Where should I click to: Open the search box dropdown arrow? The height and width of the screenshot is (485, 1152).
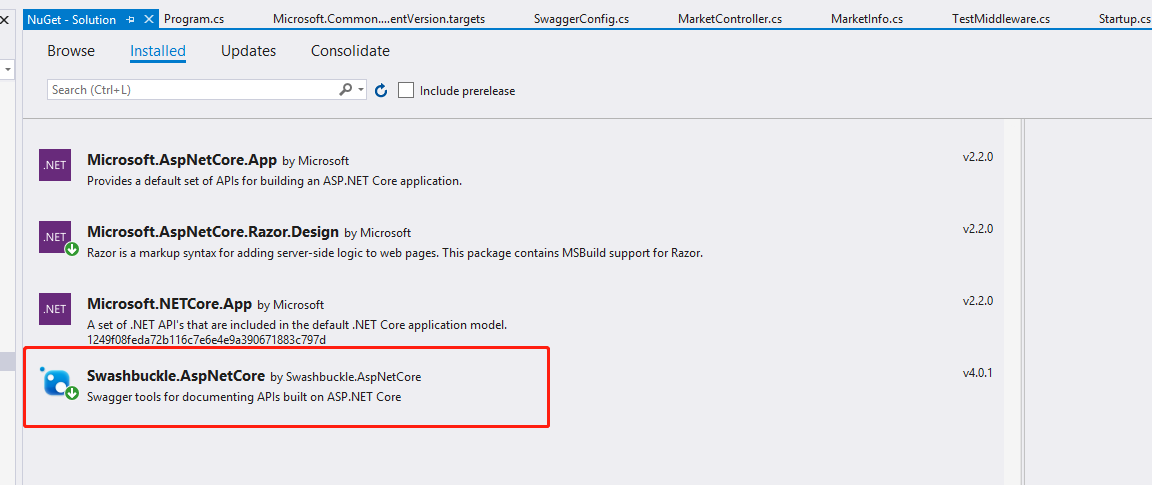tap(361, 90)
